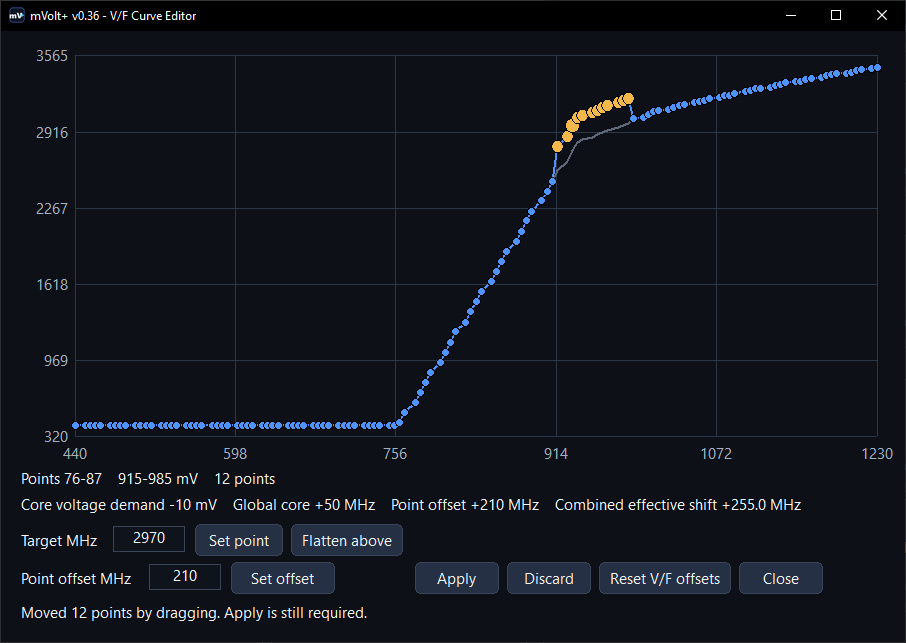
Task: Click the 598 x-axis label
Action: pyautogui.click(x=235, y=454)
